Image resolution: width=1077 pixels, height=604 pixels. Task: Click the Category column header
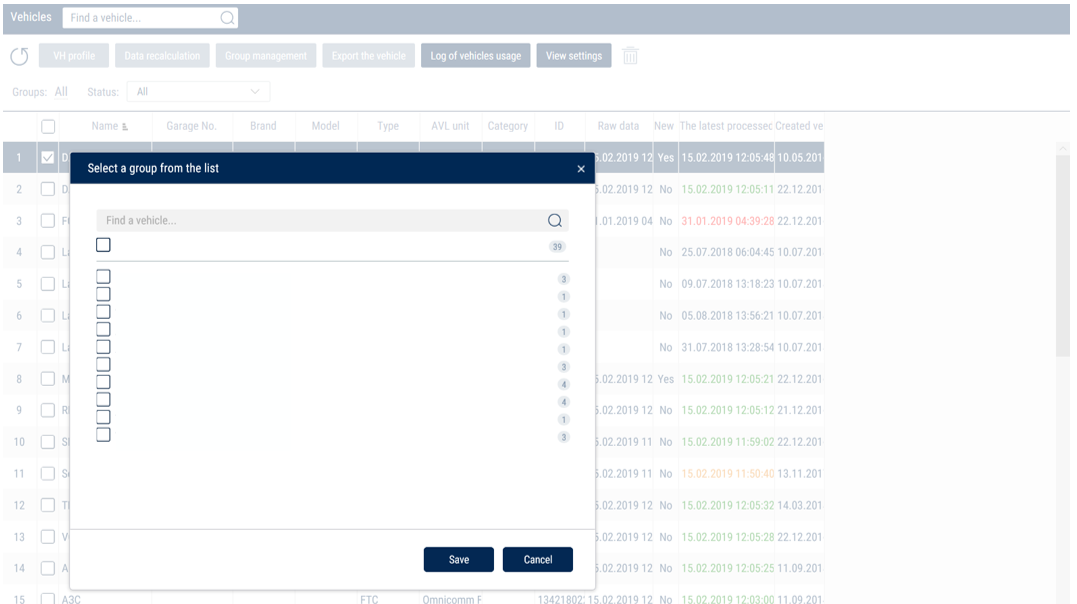click(508, 126)
